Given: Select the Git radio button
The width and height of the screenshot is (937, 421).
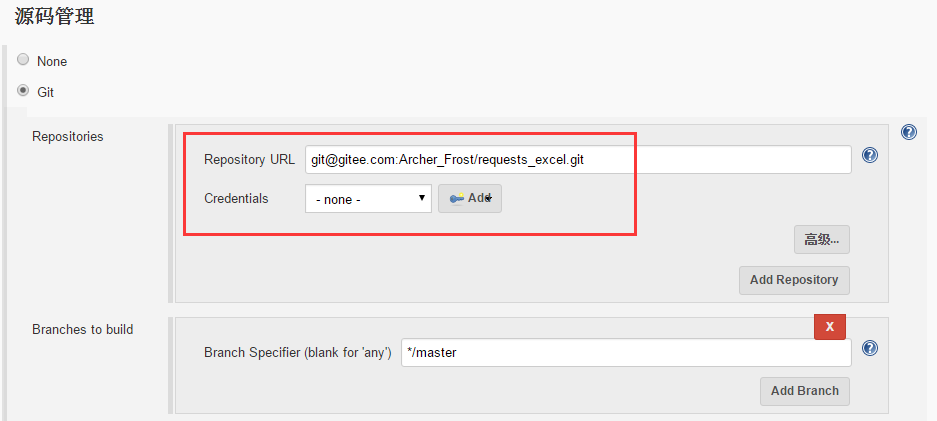Looking at the screenshot, I should coord(23,91).
